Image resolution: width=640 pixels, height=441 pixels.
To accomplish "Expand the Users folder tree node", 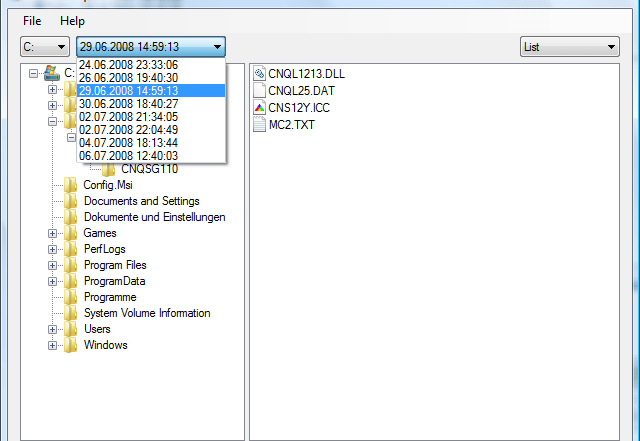I will coord(53,329).
